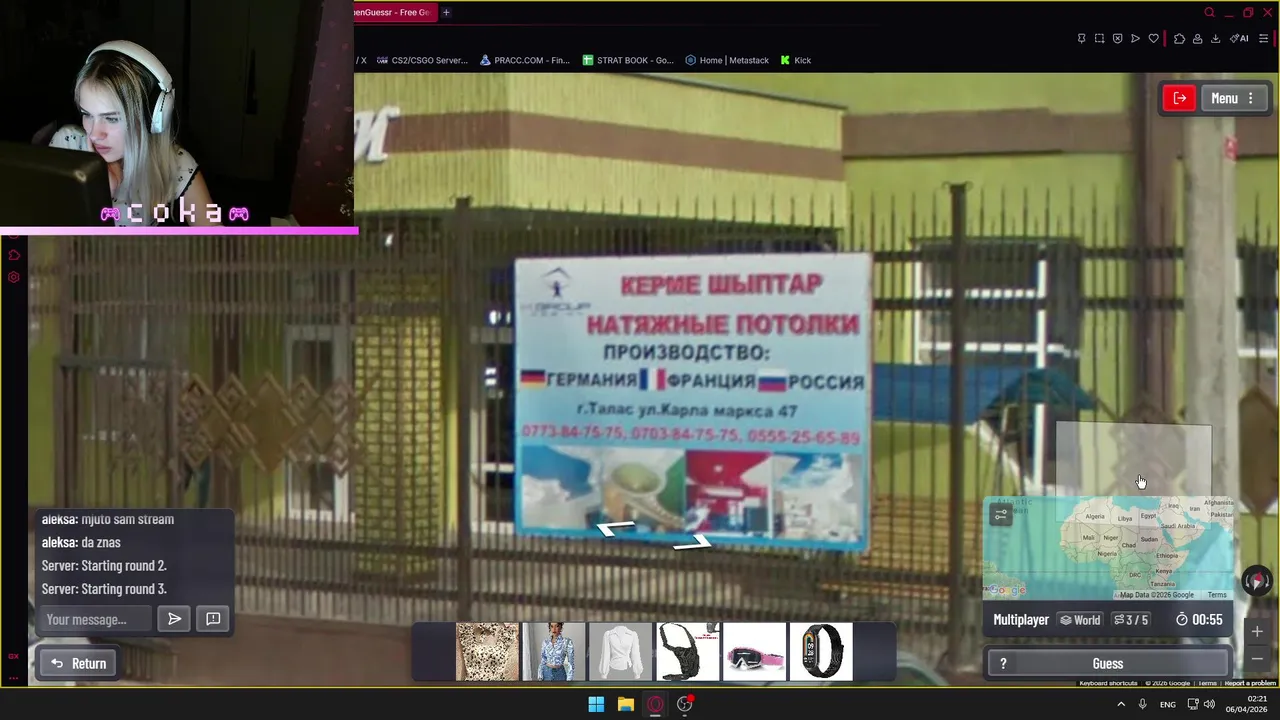Submit location with the Guess button
Screen dimensions: 1280x720
click(x=1107, y=663)
